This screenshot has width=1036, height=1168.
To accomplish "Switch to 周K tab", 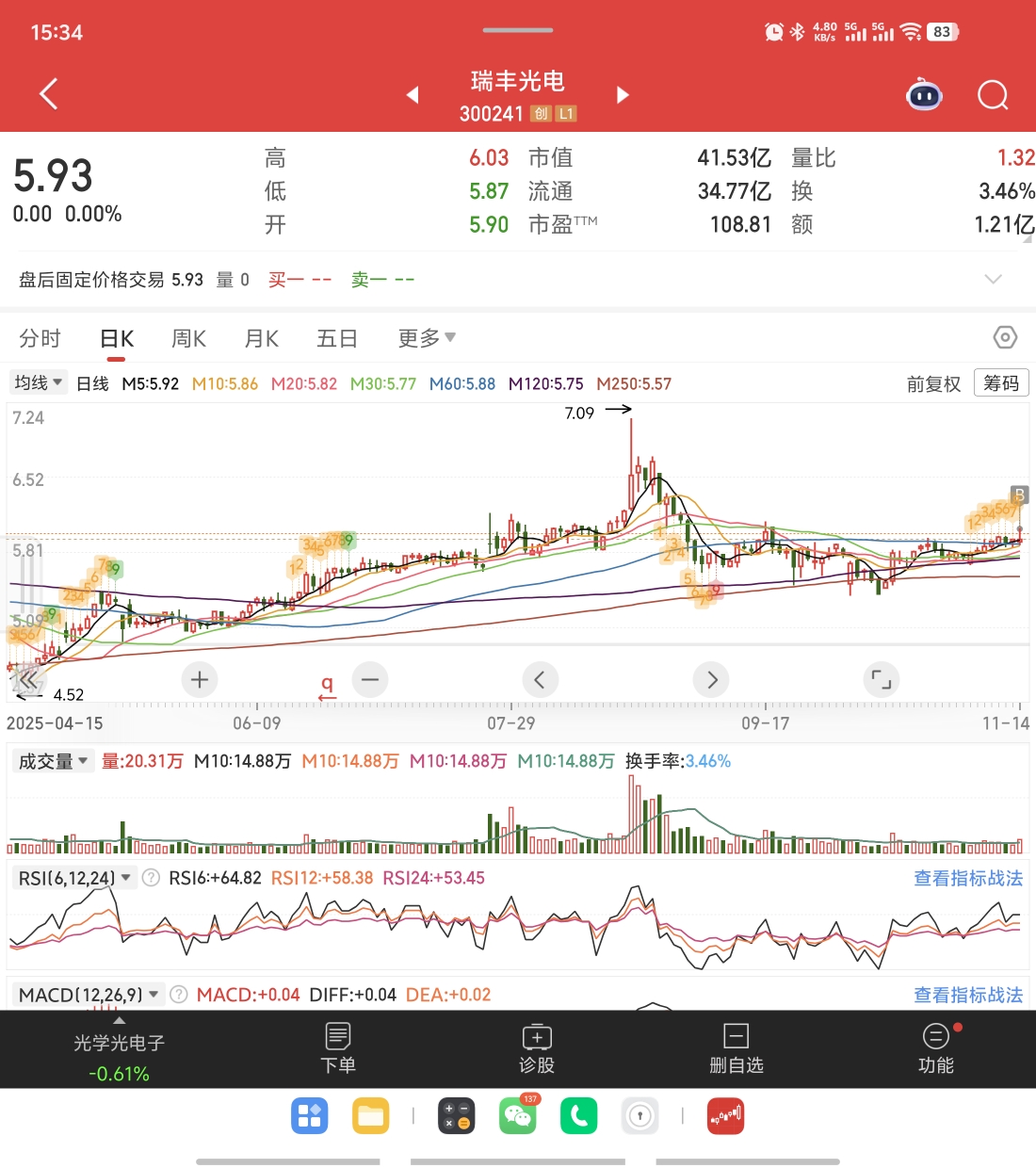I will point(189,338).
